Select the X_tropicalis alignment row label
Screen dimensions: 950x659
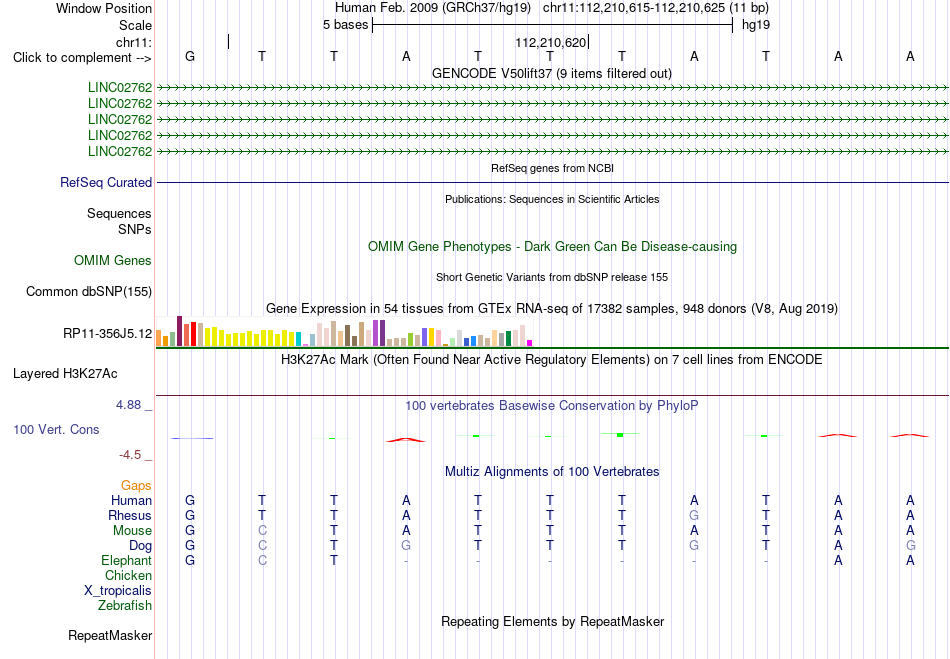(118, 591)
